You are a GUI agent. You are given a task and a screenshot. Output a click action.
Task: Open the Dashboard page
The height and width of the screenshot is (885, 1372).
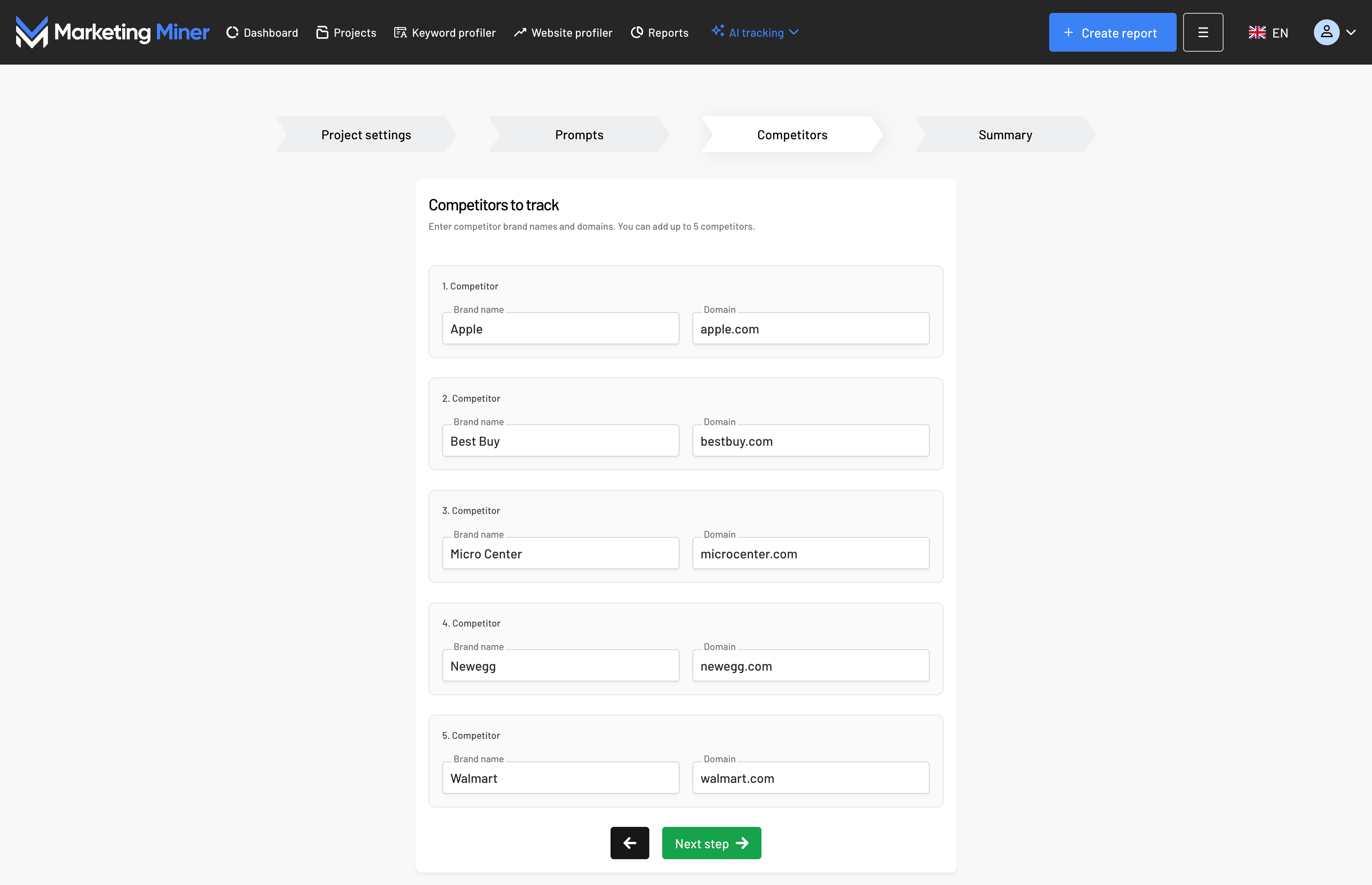pos(262,33)
